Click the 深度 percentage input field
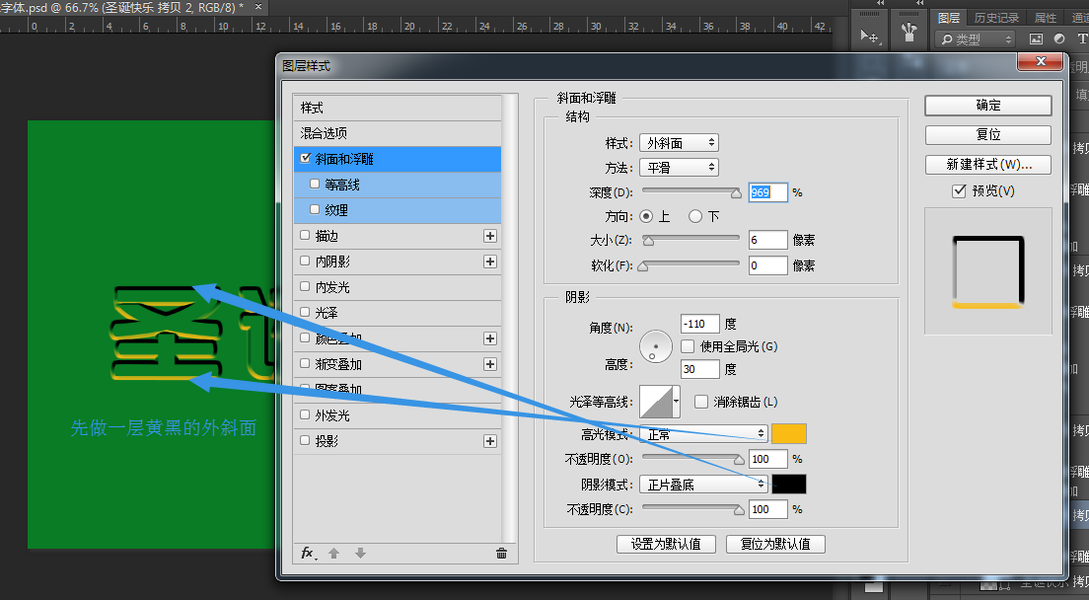Image resolution: width=1089 pixels, height=600 pixels. (768, 192)
